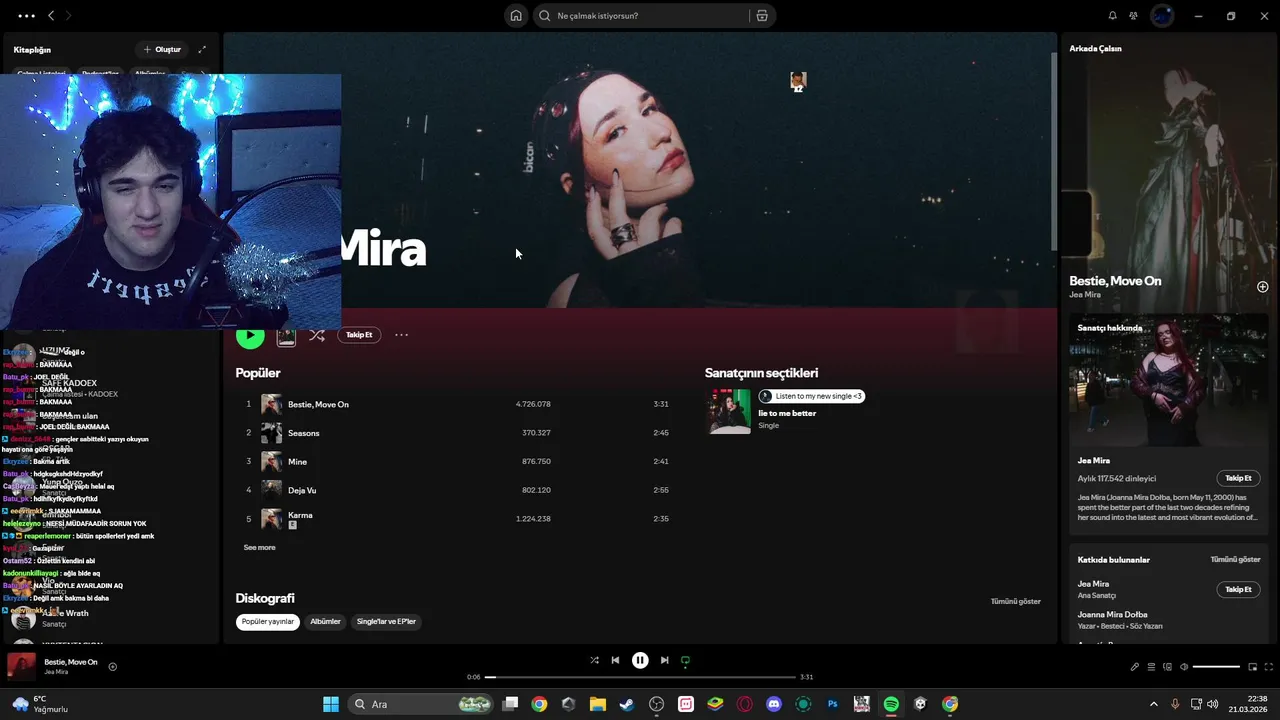Open Tümünü göster for Diskografi
Screen dimensions: 1280x720
click(x=1015, y=601)
